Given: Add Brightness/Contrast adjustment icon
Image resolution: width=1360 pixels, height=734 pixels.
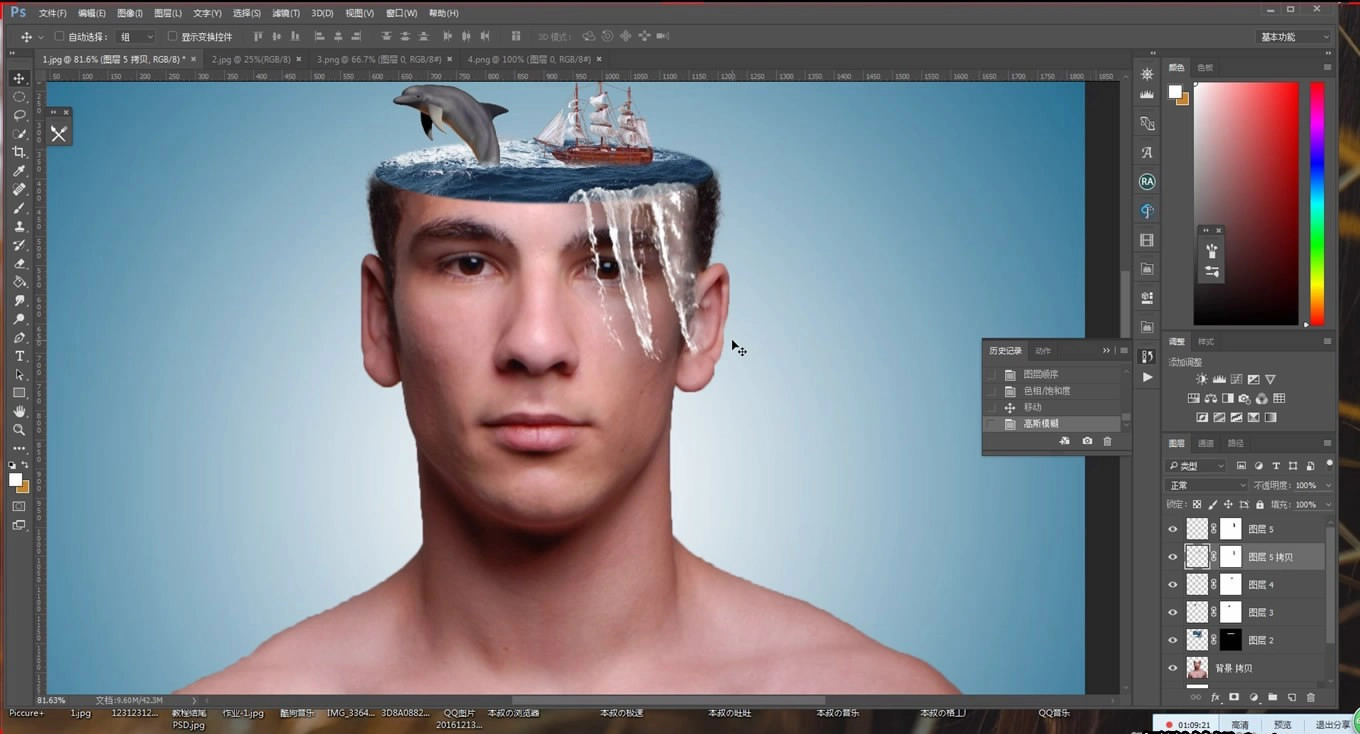Looking at the screenshot, I should pos(1201,380).
